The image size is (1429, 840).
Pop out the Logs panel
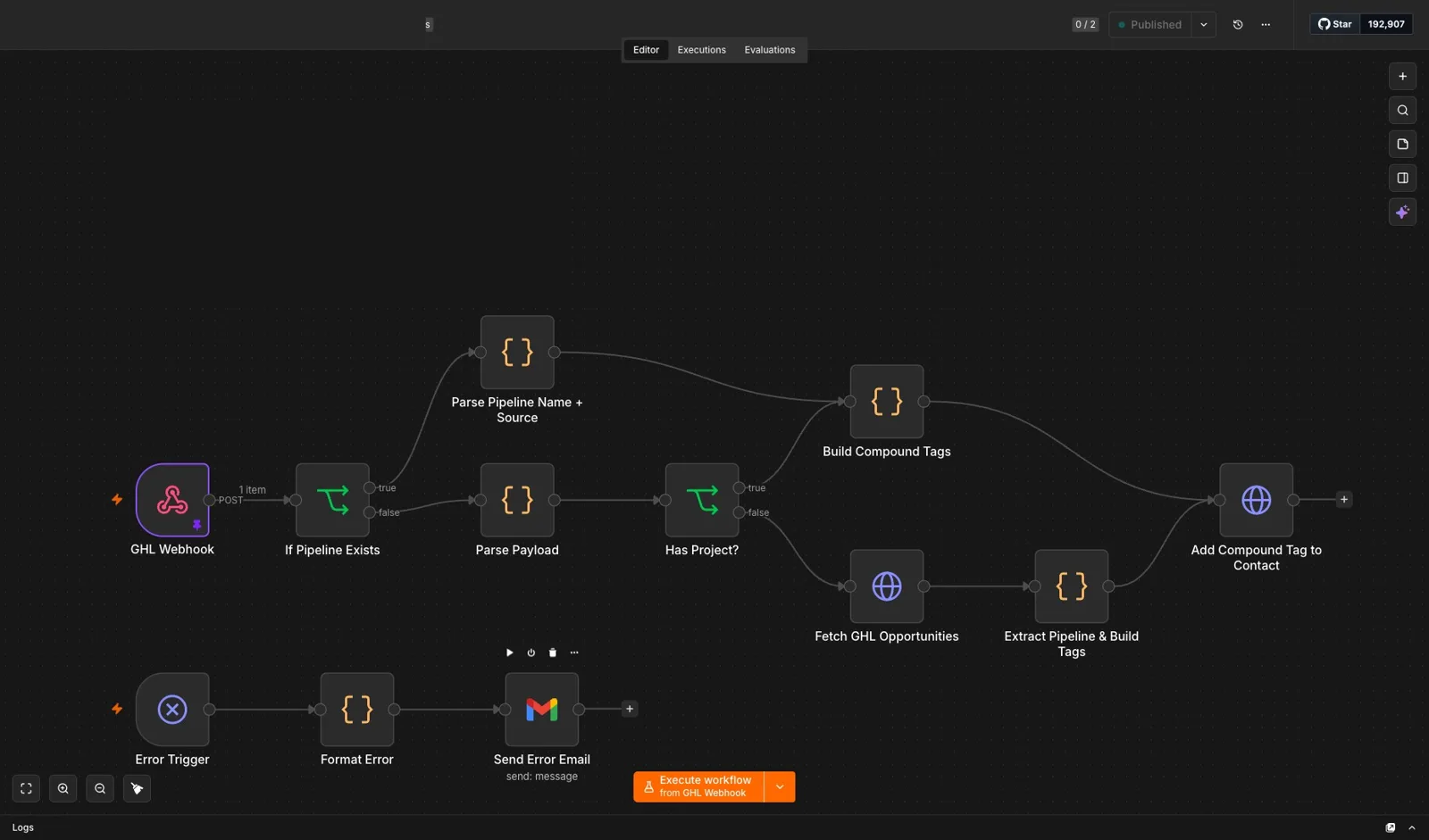[1391, 828]
